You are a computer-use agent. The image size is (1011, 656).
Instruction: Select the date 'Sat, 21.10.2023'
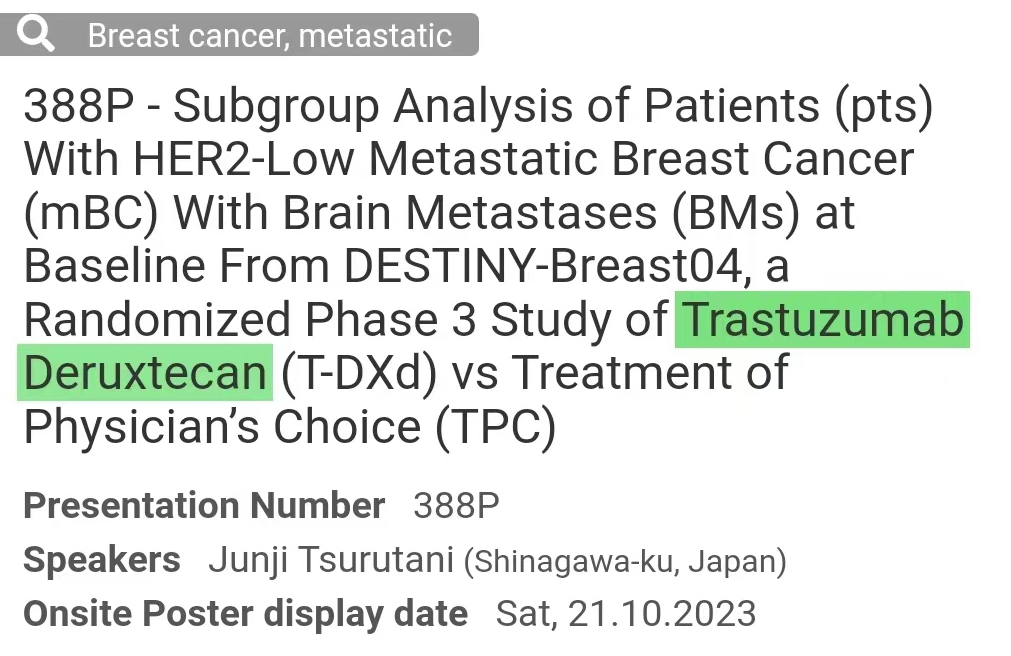tap(626, 613)
